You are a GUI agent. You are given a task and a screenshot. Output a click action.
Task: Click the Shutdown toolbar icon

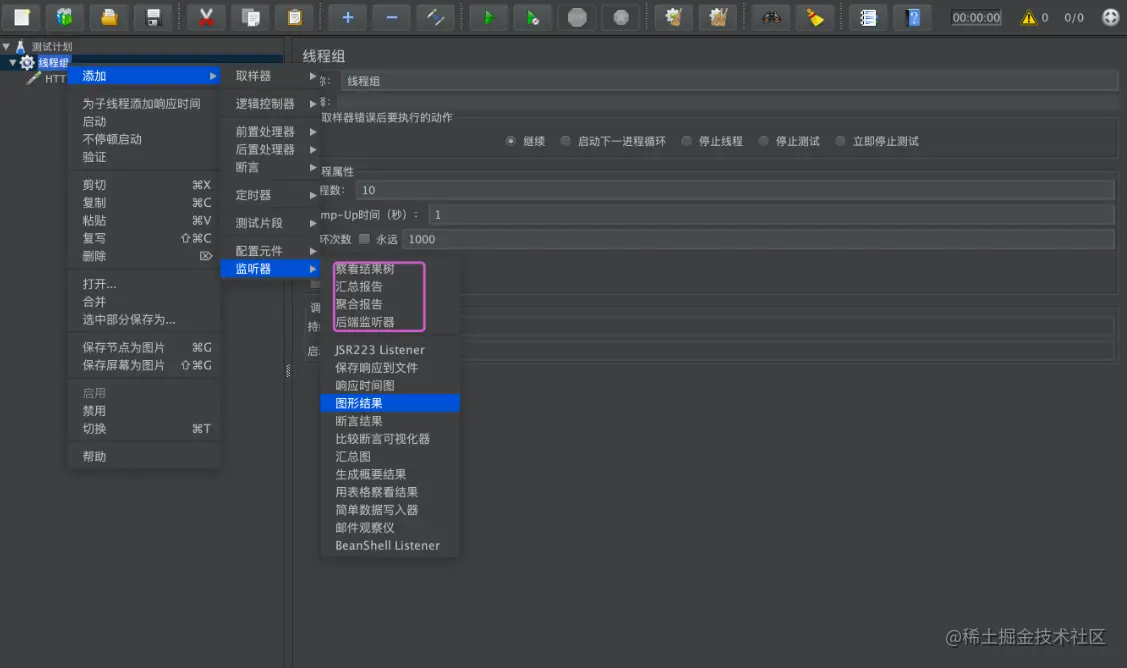(x=621, y=17)
